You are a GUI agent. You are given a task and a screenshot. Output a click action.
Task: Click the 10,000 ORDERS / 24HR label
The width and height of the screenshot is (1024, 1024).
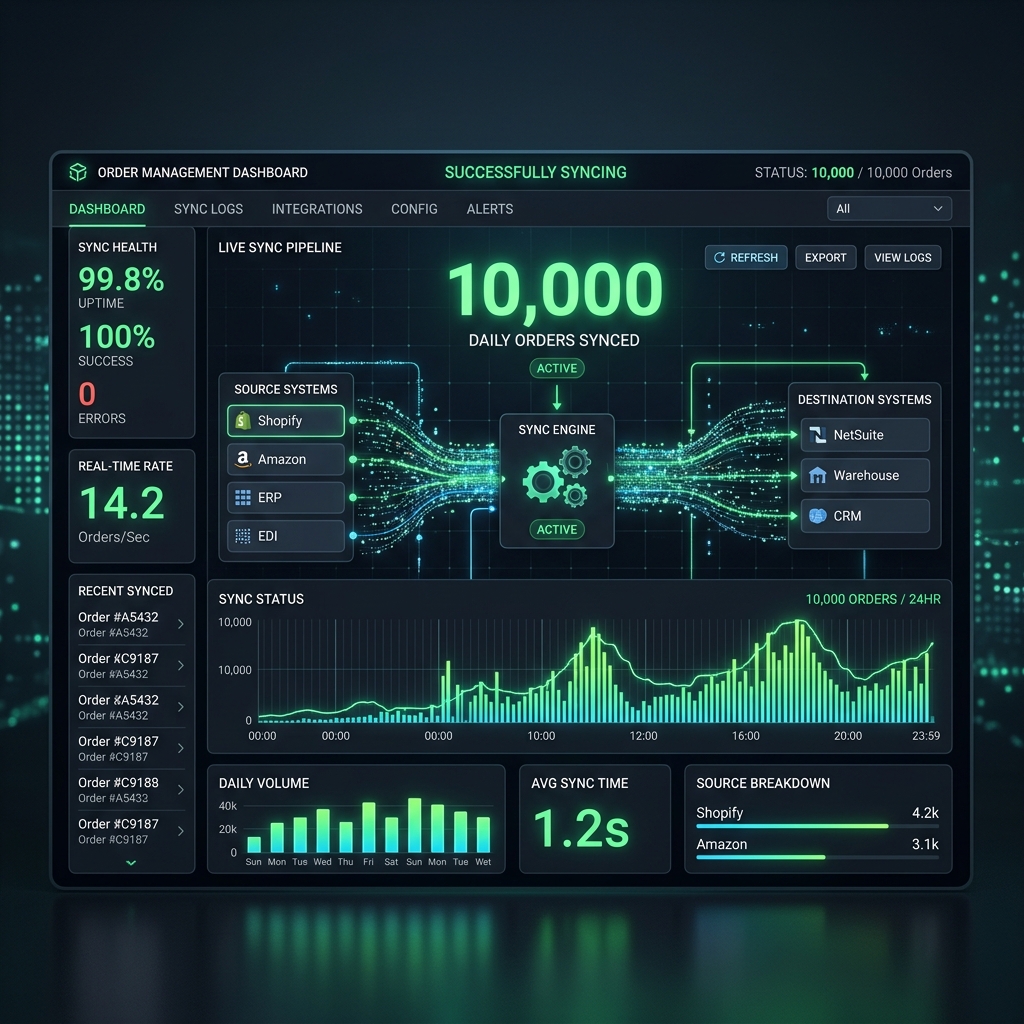click(x=873, y=599)
